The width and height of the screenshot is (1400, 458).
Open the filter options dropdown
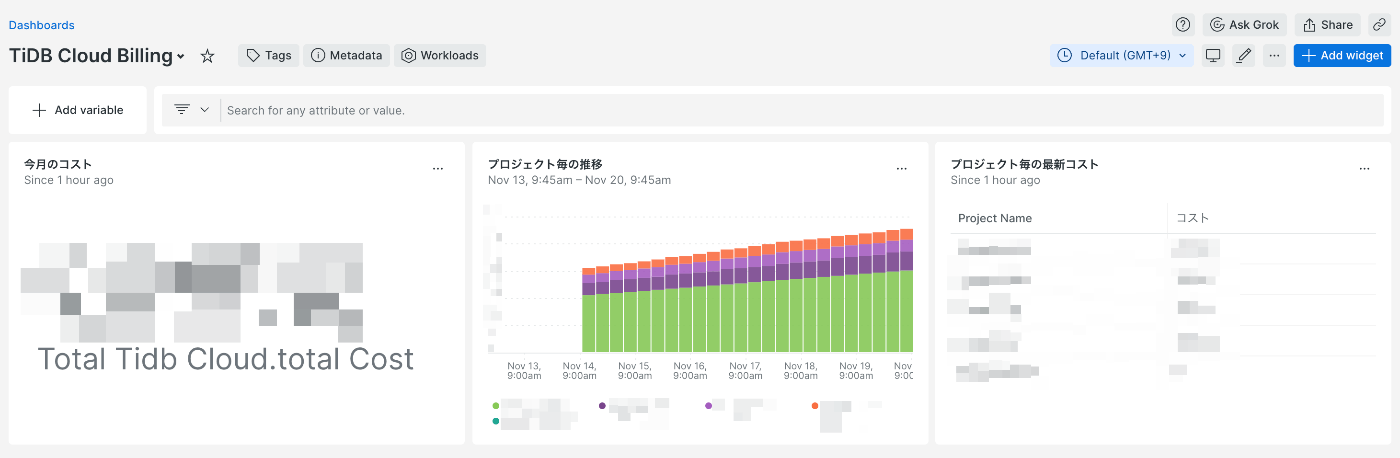coord(192,110)
